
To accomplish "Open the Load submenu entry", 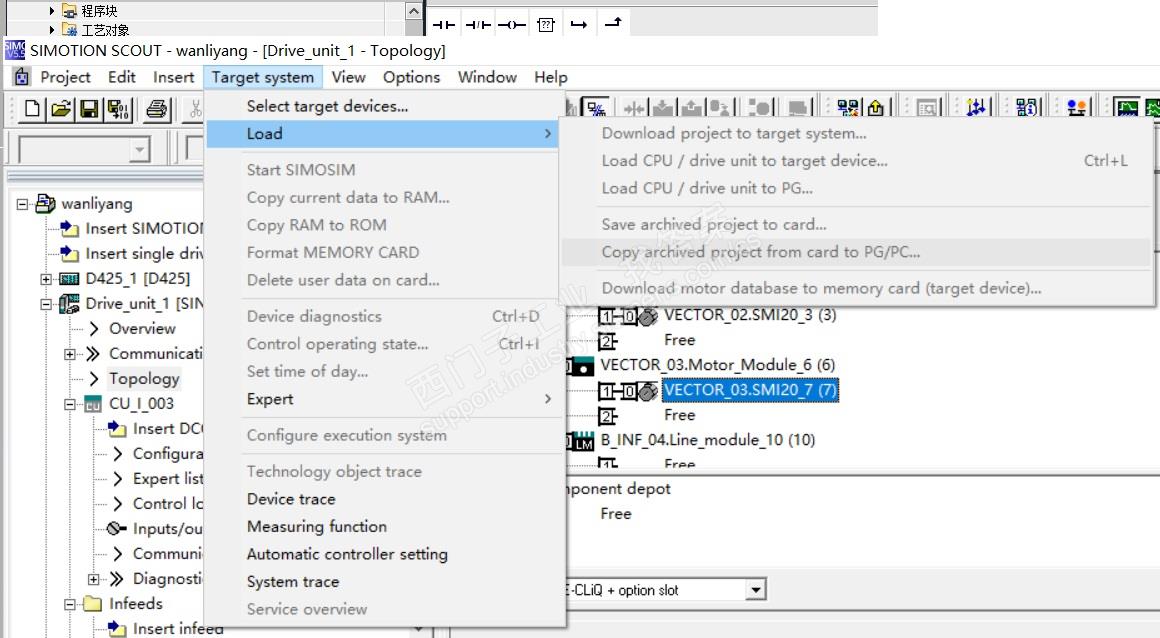I will 382,134.
